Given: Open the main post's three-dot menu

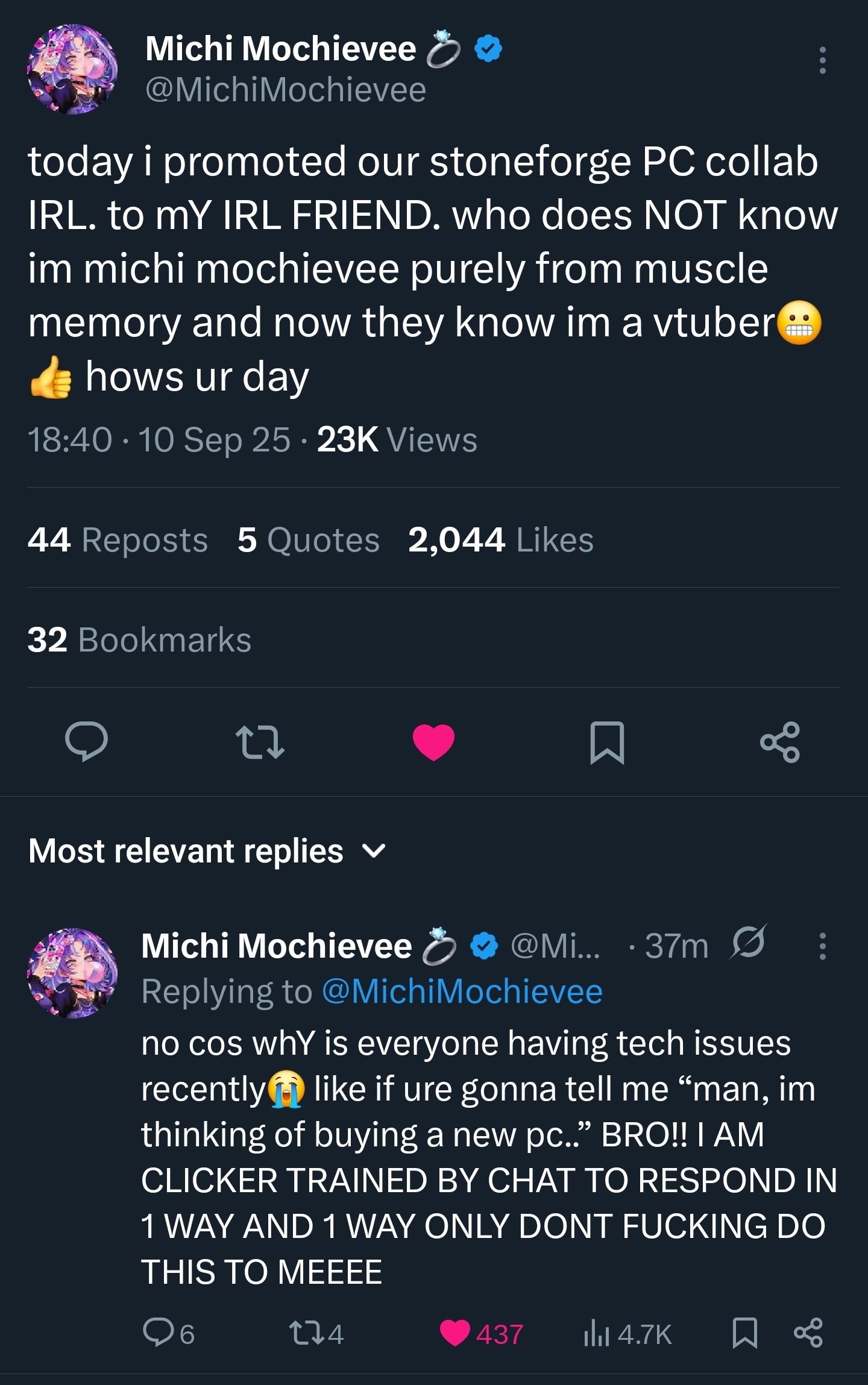Looking at the screenshot, I should (822, 61).
